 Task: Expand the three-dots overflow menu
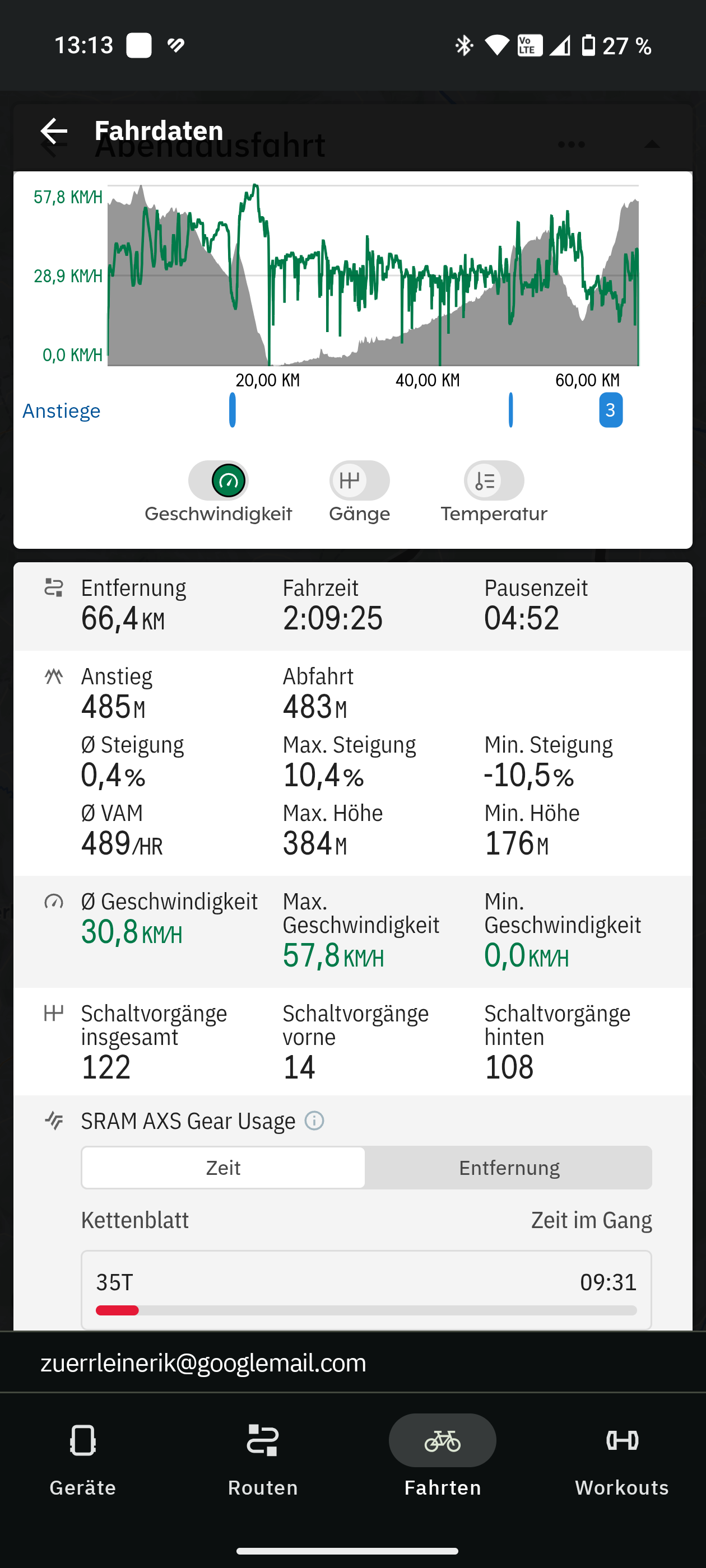[x=571, y=145]
